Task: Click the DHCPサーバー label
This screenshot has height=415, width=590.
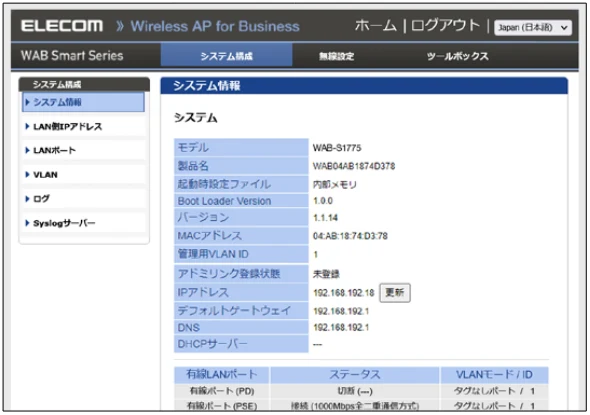Action: 213,344
